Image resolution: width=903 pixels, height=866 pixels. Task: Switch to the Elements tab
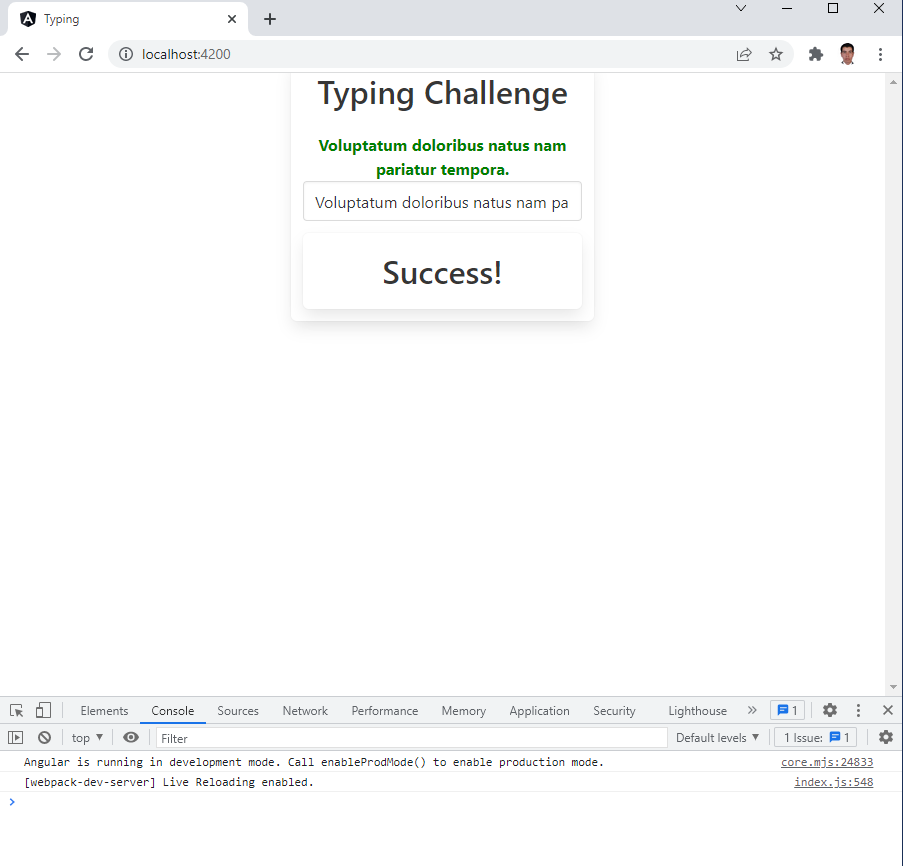coord(104,710)
